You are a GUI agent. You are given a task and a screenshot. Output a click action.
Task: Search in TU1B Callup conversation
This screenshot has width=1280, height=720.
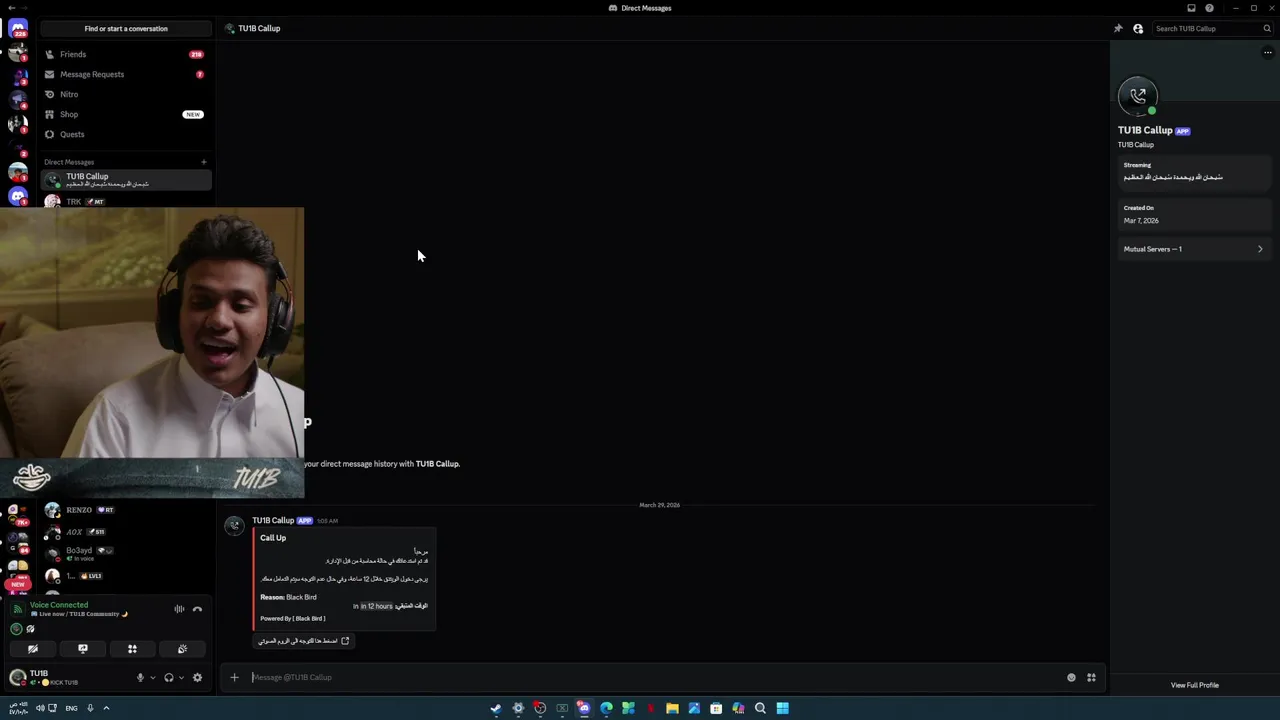pos(1212,28)
